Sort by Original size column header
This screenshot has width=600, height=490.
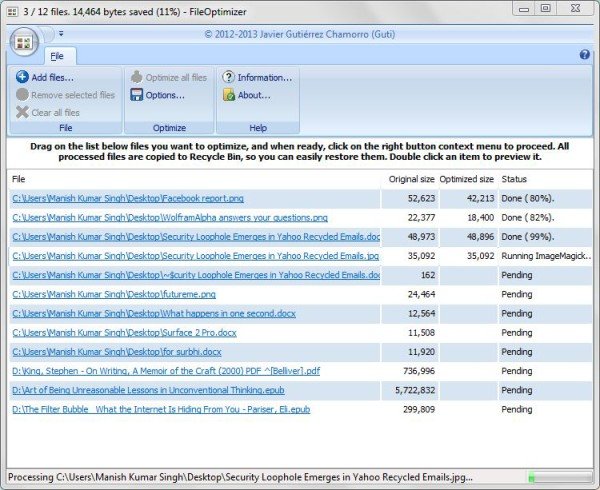point(411,179)
